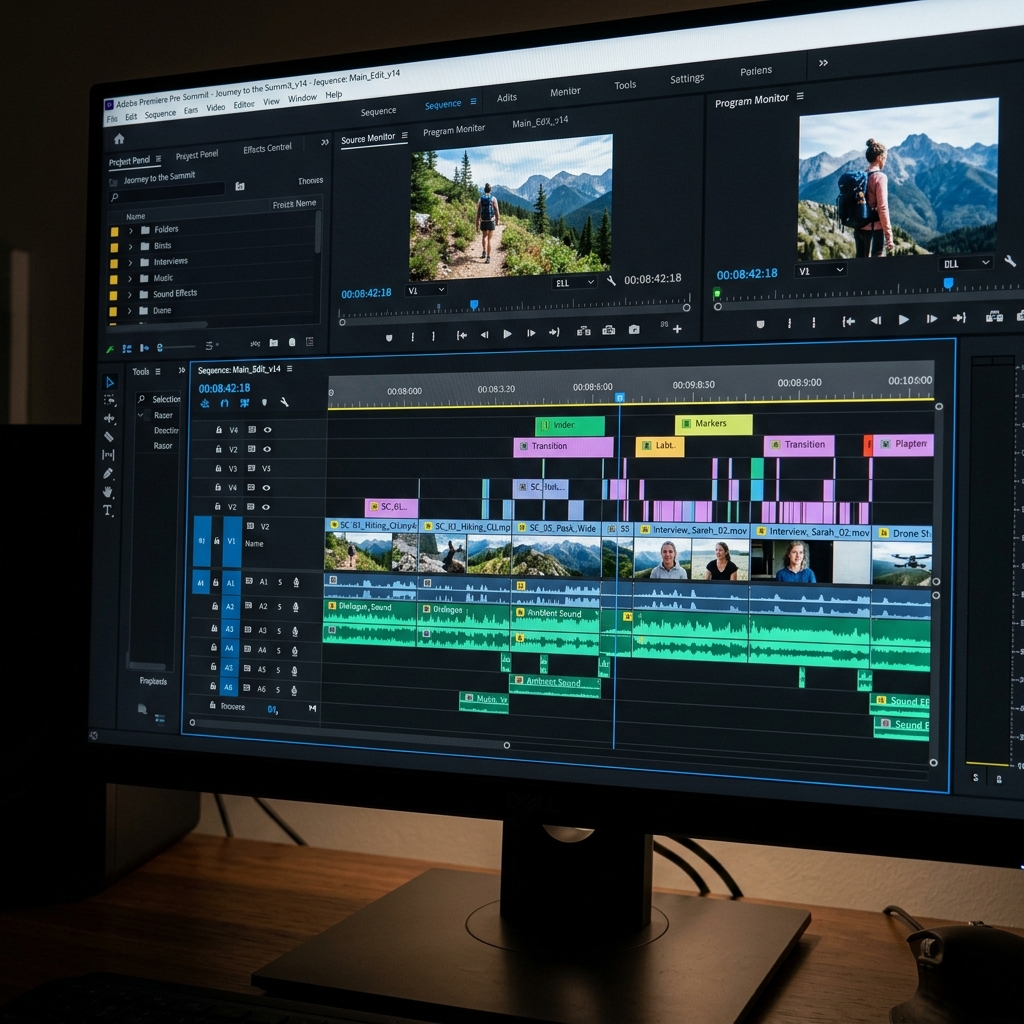Select the Pen tool

(x=108, y=473)
